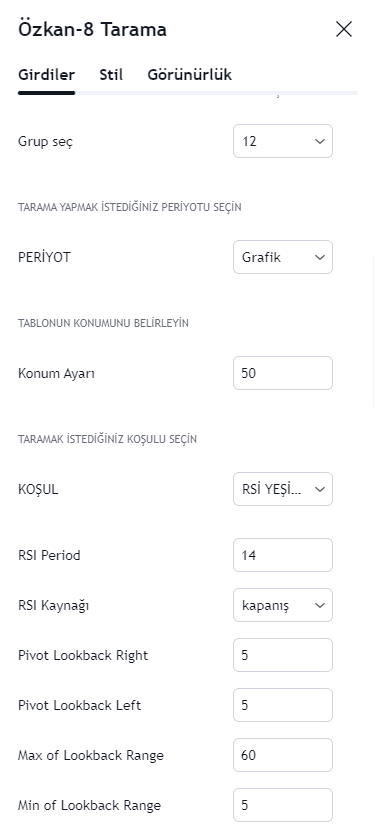Click the chevron arrow beside kapanış
Image resolution: width=374 pixels, height=836 pixels.
(320, 605)
